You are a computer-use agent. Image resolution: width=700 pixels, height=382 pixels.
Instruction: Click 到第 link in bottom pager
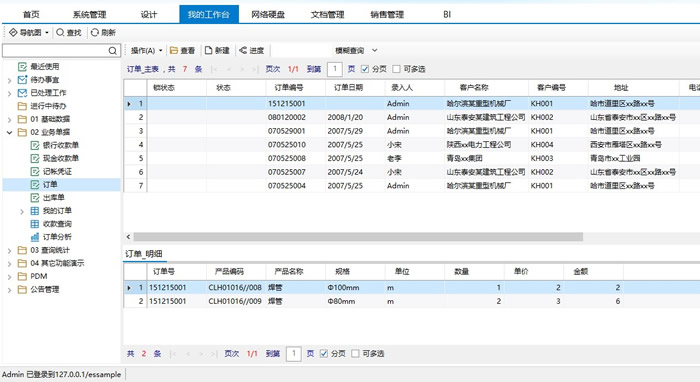(272, 353)
